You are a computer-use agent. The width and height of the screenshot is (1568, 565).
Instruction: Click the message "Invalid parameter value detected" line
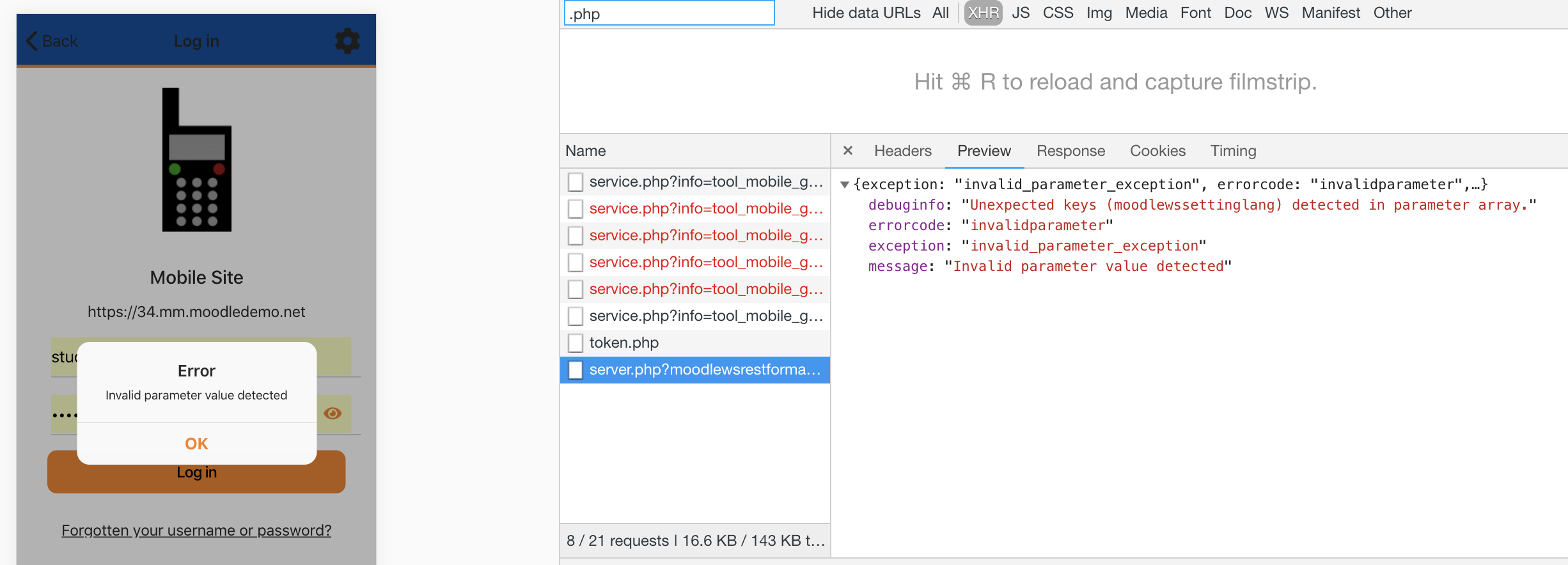[x=1050, y=267]
